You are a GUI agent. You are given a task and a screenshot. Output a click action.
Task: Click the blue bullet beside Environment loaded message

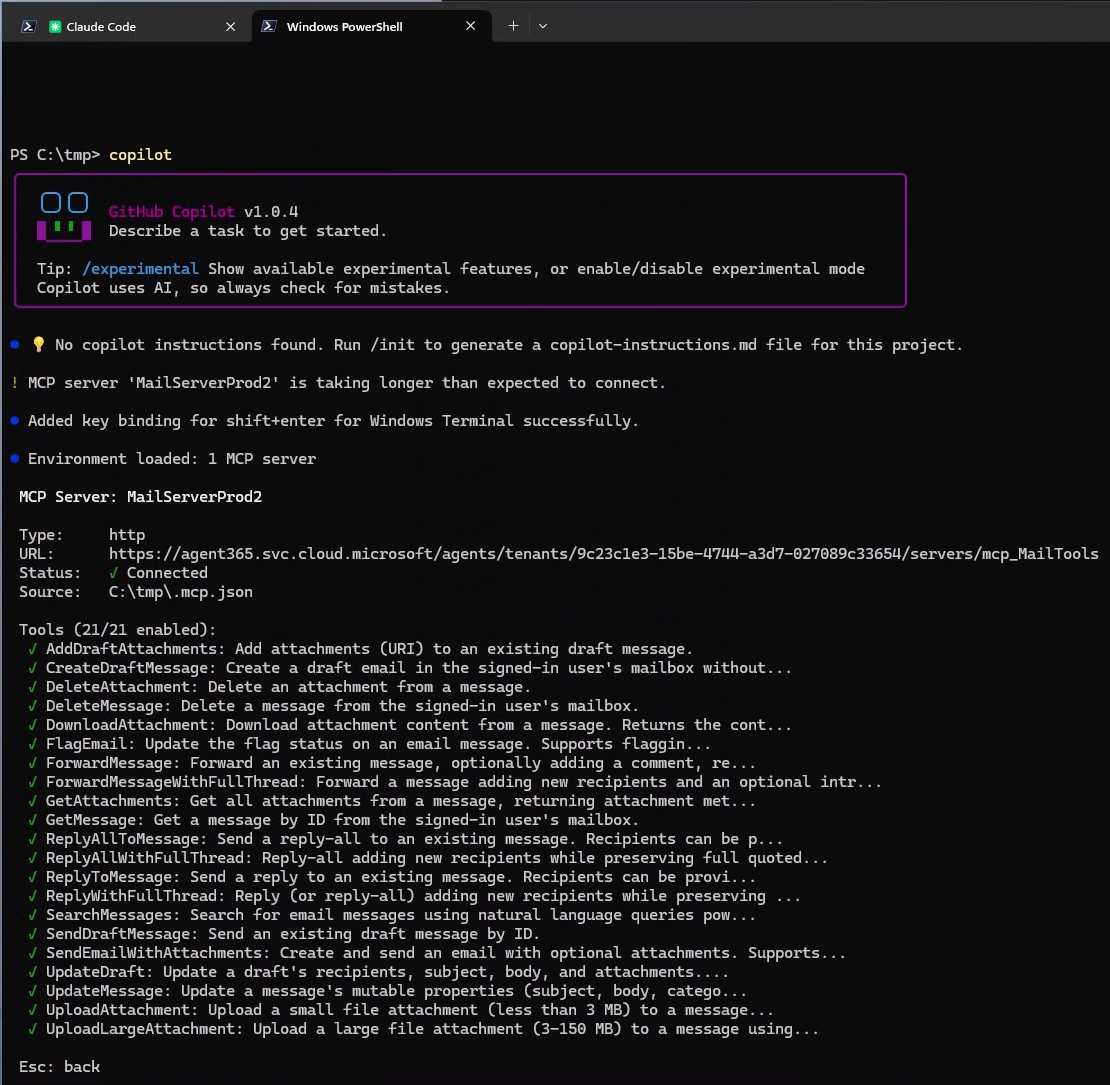tap(13, 458)
